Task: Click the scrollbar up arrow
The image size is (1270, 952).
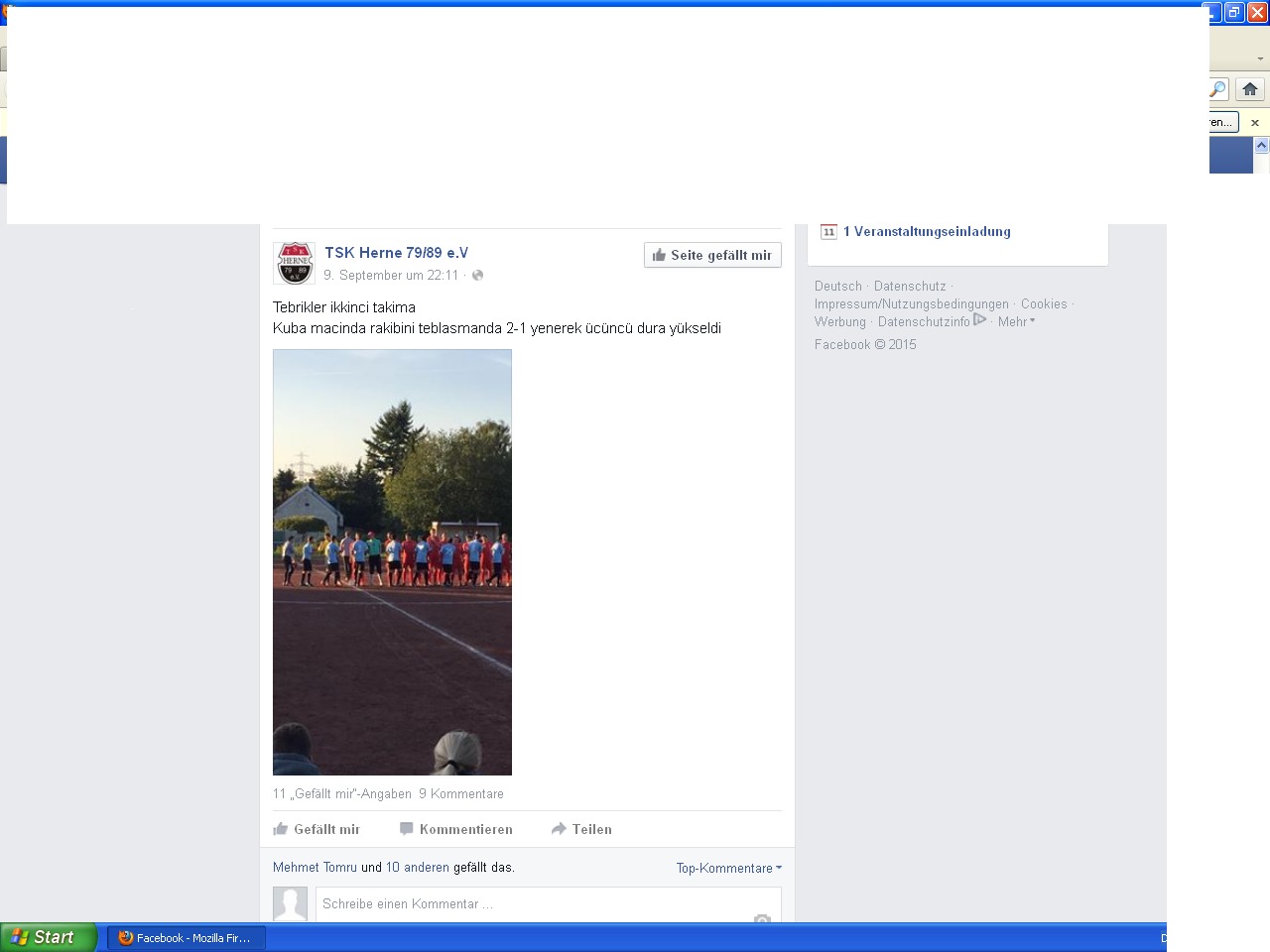Action: tap(1262, 145)
